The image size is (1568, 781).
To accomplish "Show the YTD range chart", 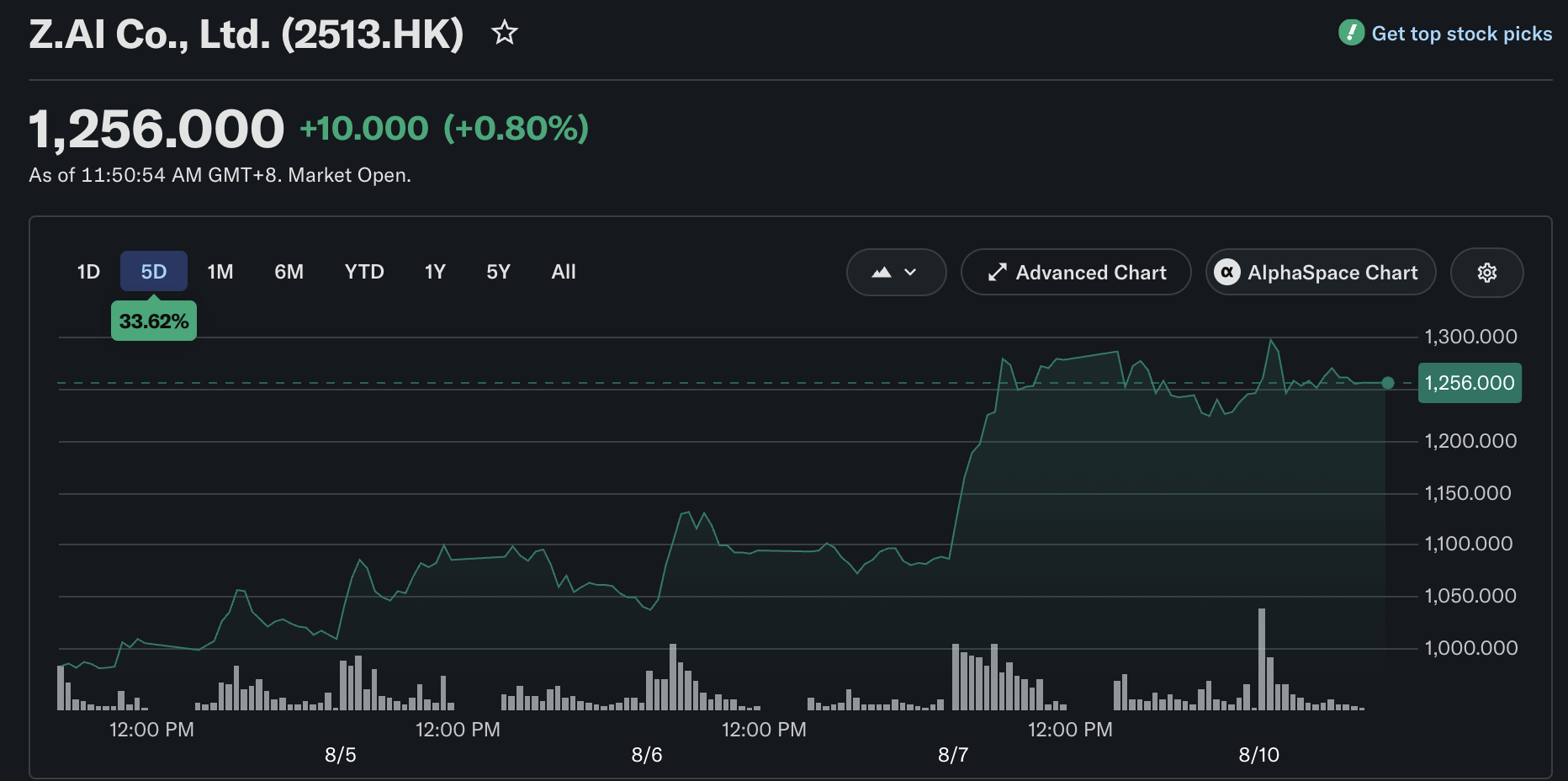I will click(x=364, y=272).
